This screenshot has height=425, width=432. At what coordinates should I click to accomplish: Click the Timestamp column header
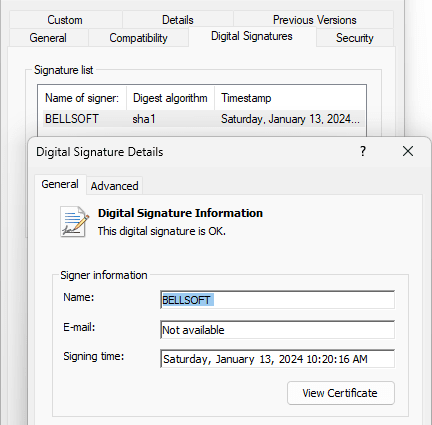tap(290, 98)
